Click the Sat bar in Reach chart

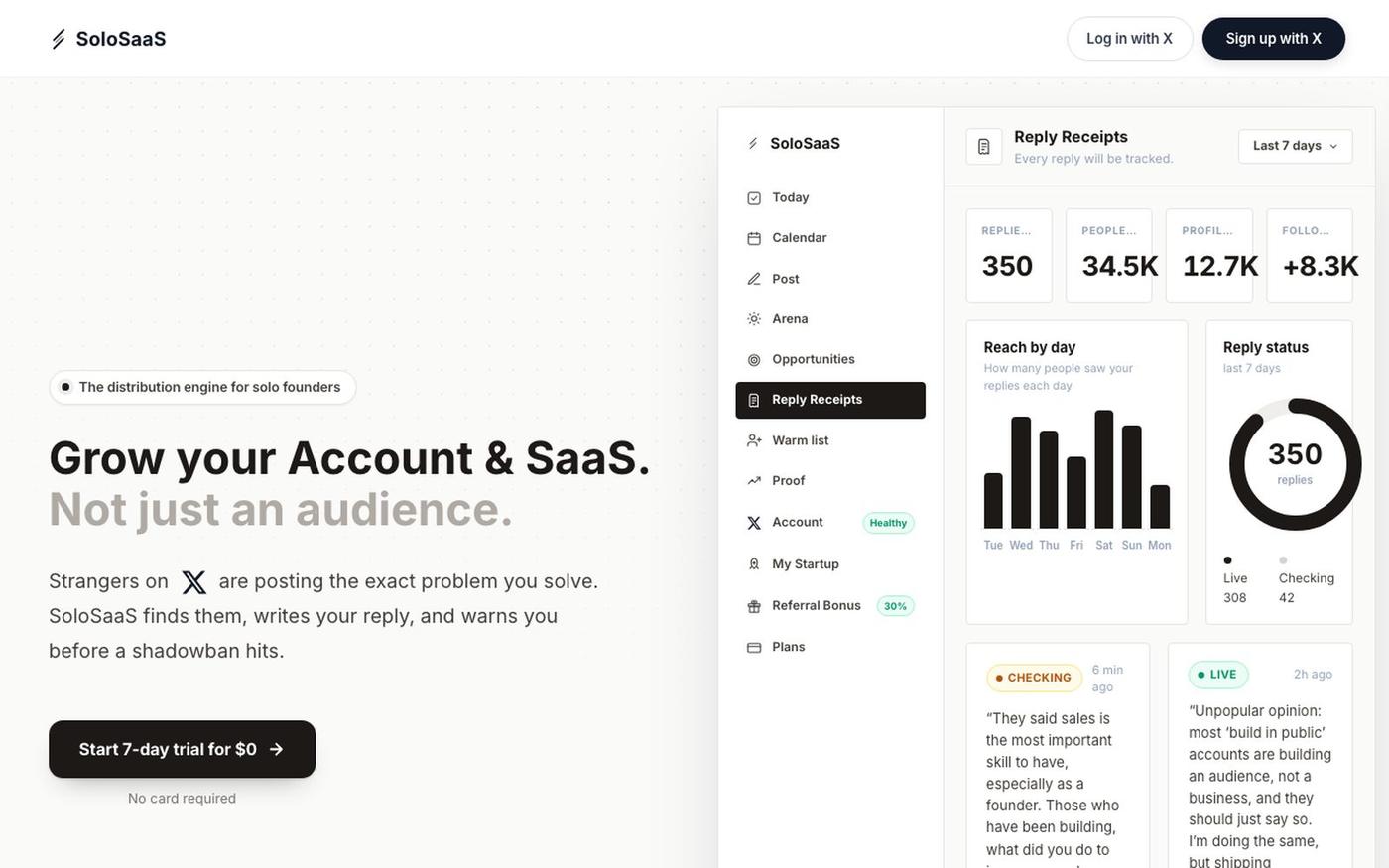tap(1104, 469)
